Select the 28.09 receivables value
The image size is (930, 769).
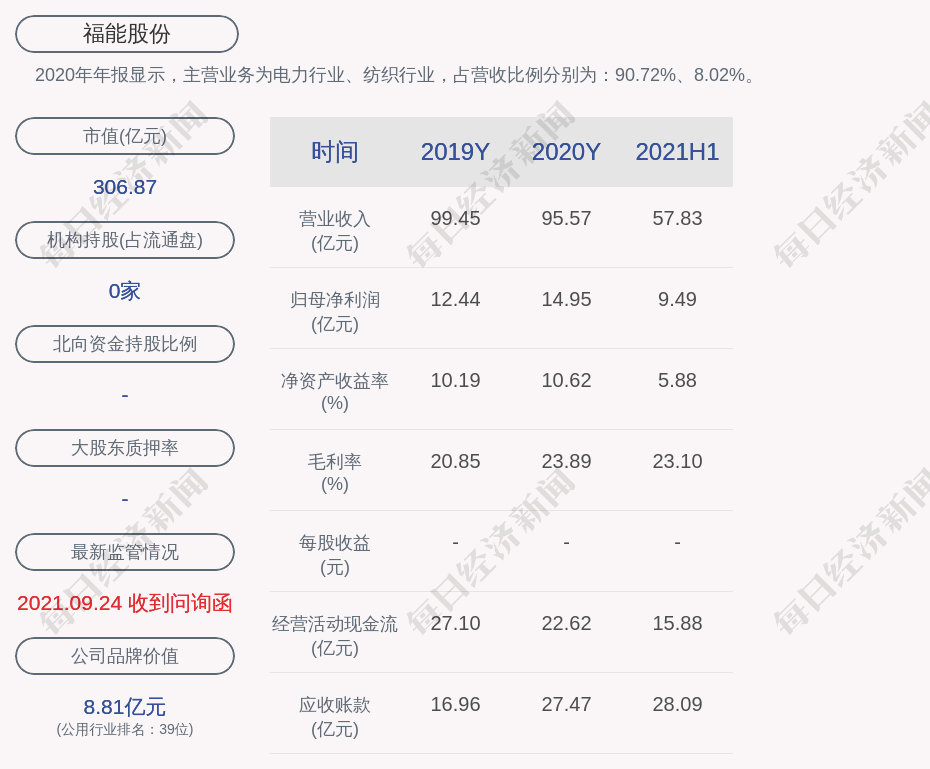[677, 704]
